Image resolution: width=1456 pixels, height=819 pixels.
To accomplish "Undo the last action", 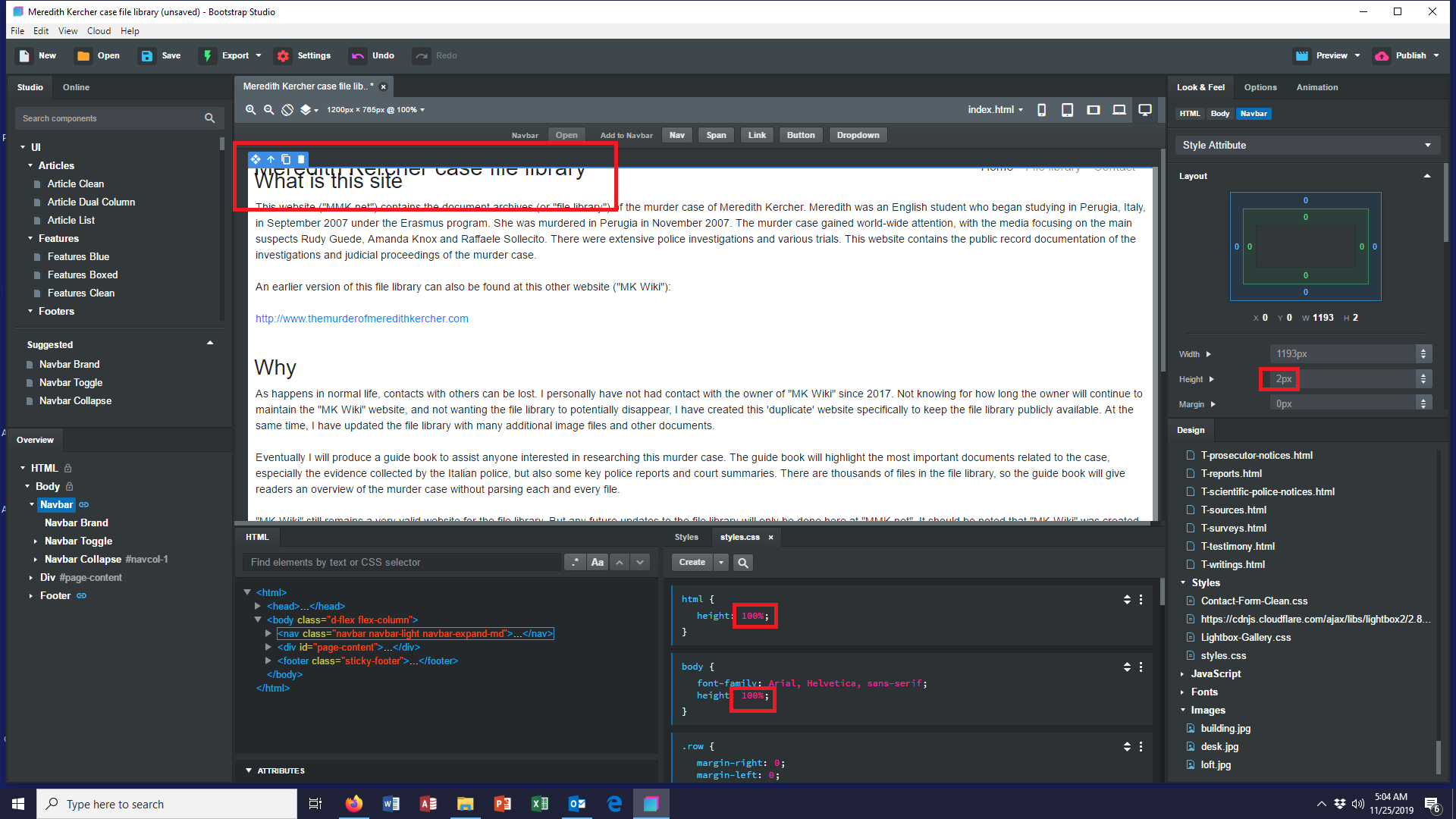I will click(x=357, y=55).
